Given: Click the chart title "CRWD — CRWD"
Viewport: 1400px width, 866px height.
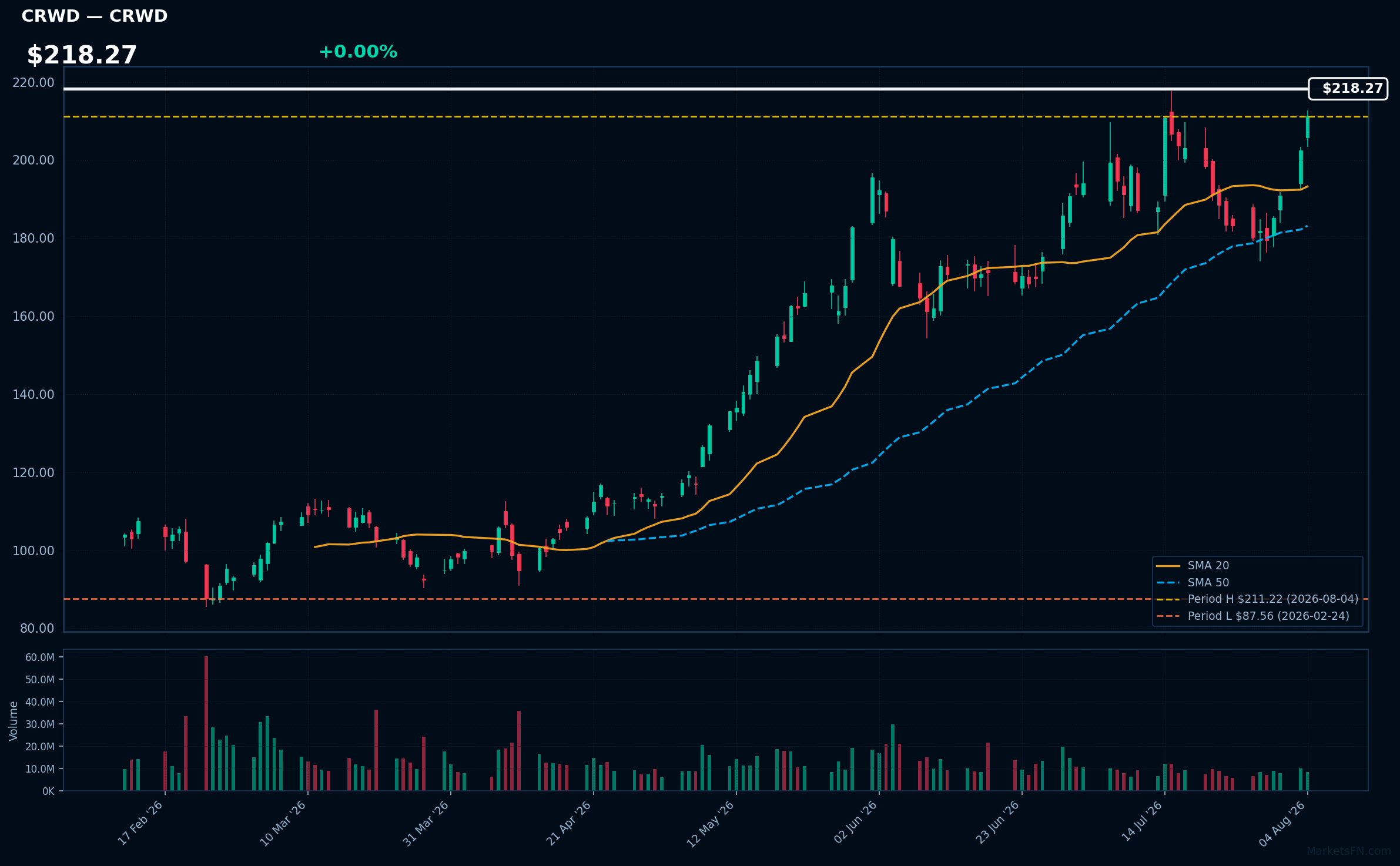Looking at the screenshot, I should click(x=95, y=16).
